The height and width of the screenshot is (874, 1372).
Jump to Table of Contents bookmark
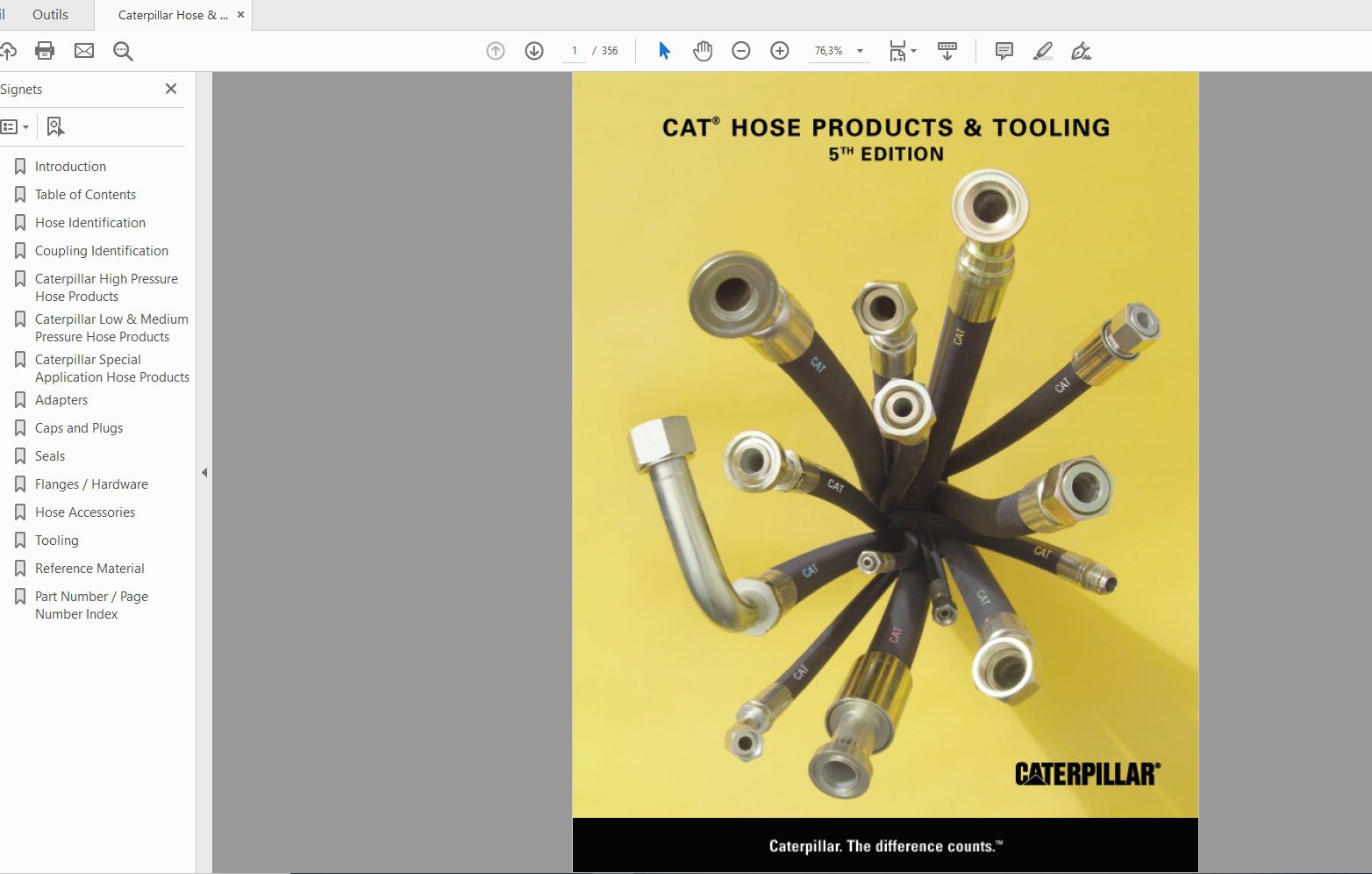[x=85, y=195]
